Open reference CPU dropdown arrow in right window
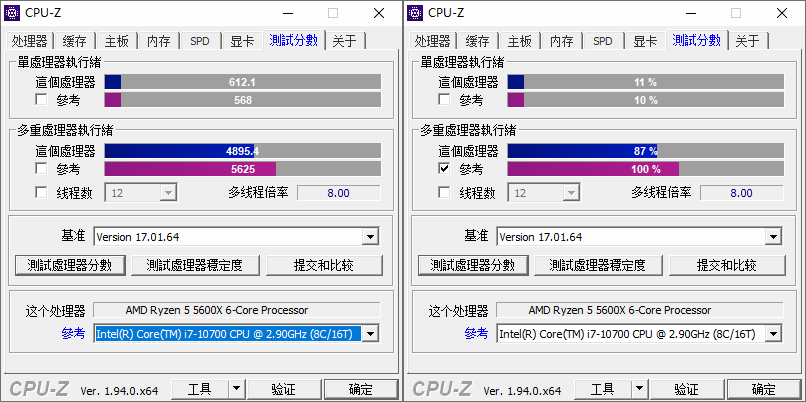The height and width of the screenshot is (402, 806). tap(773, 334)
